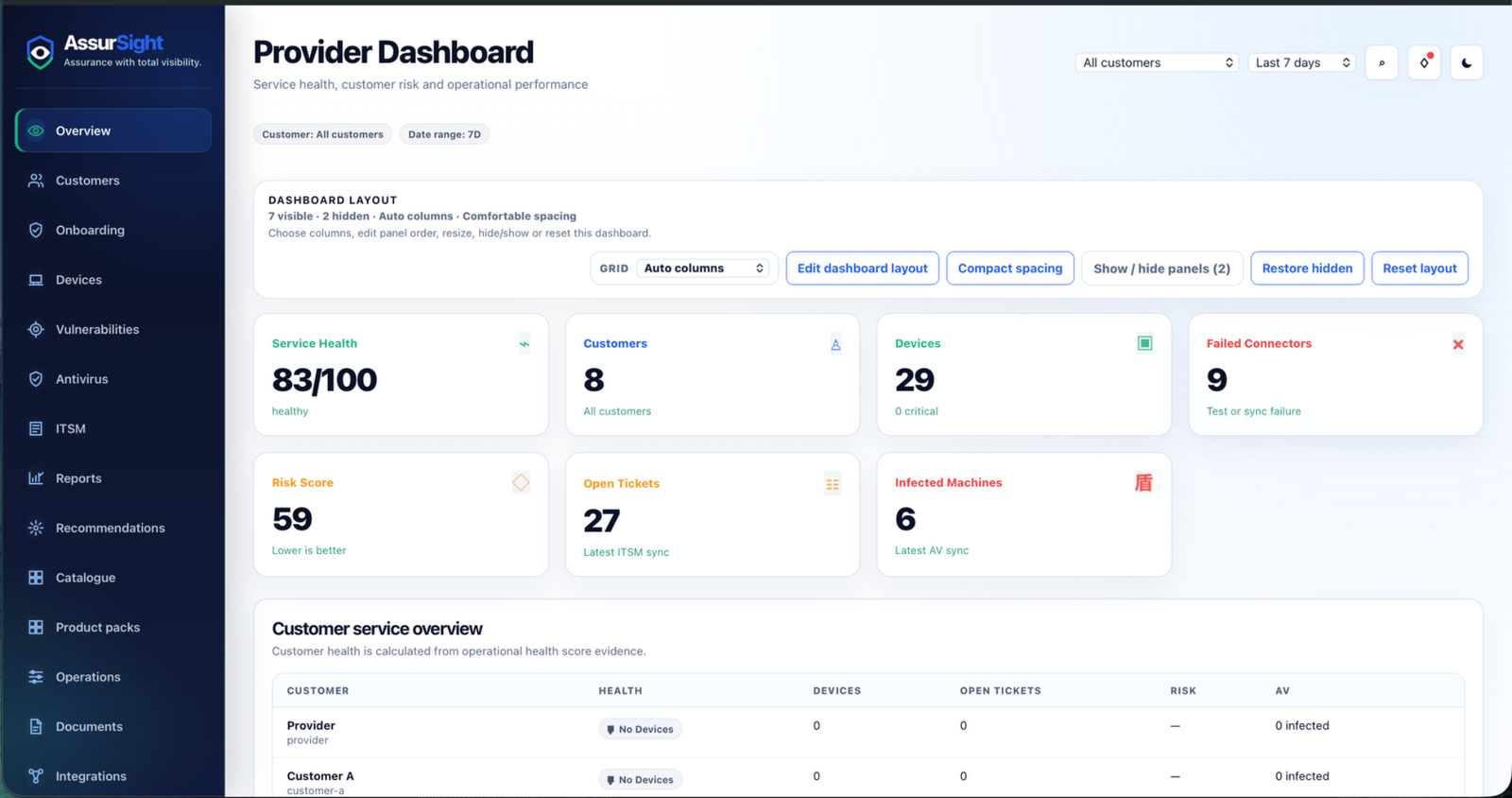Click the Infected Machines value 6
This screenshot has width=1512, height=798.
point(905,519)
